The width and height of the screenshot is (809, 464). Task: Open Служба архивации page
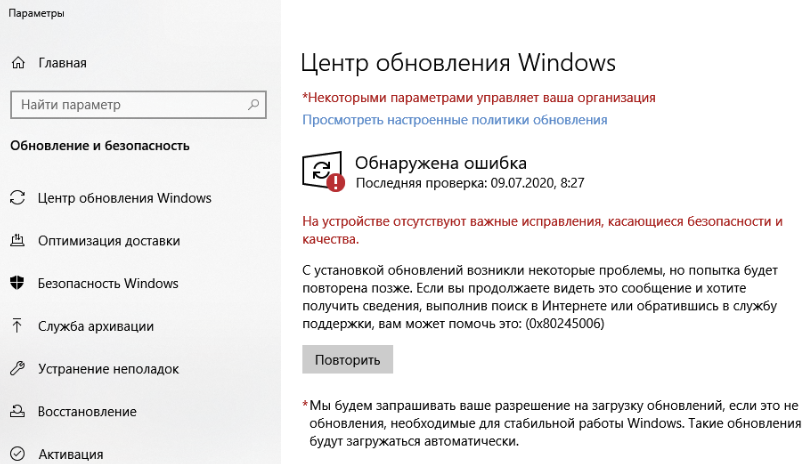click(96, 326)
